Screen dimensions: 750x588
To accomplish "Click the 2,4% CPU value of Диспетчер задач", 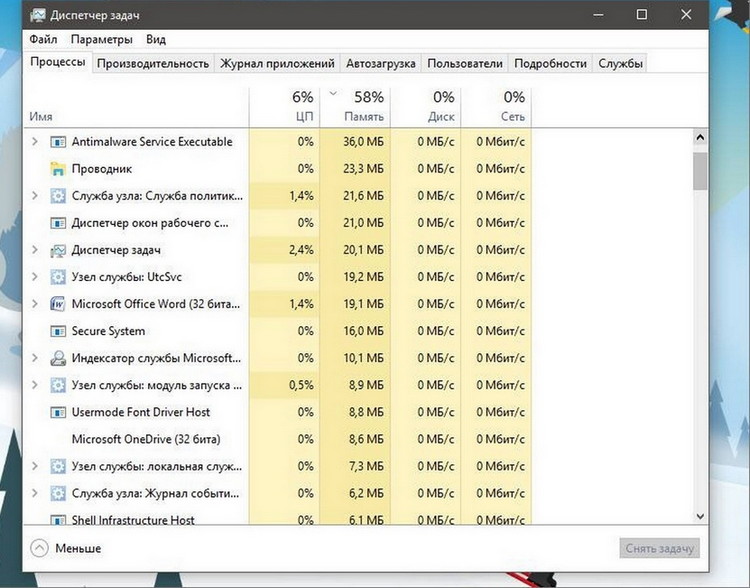I will [x=301, y=250].
